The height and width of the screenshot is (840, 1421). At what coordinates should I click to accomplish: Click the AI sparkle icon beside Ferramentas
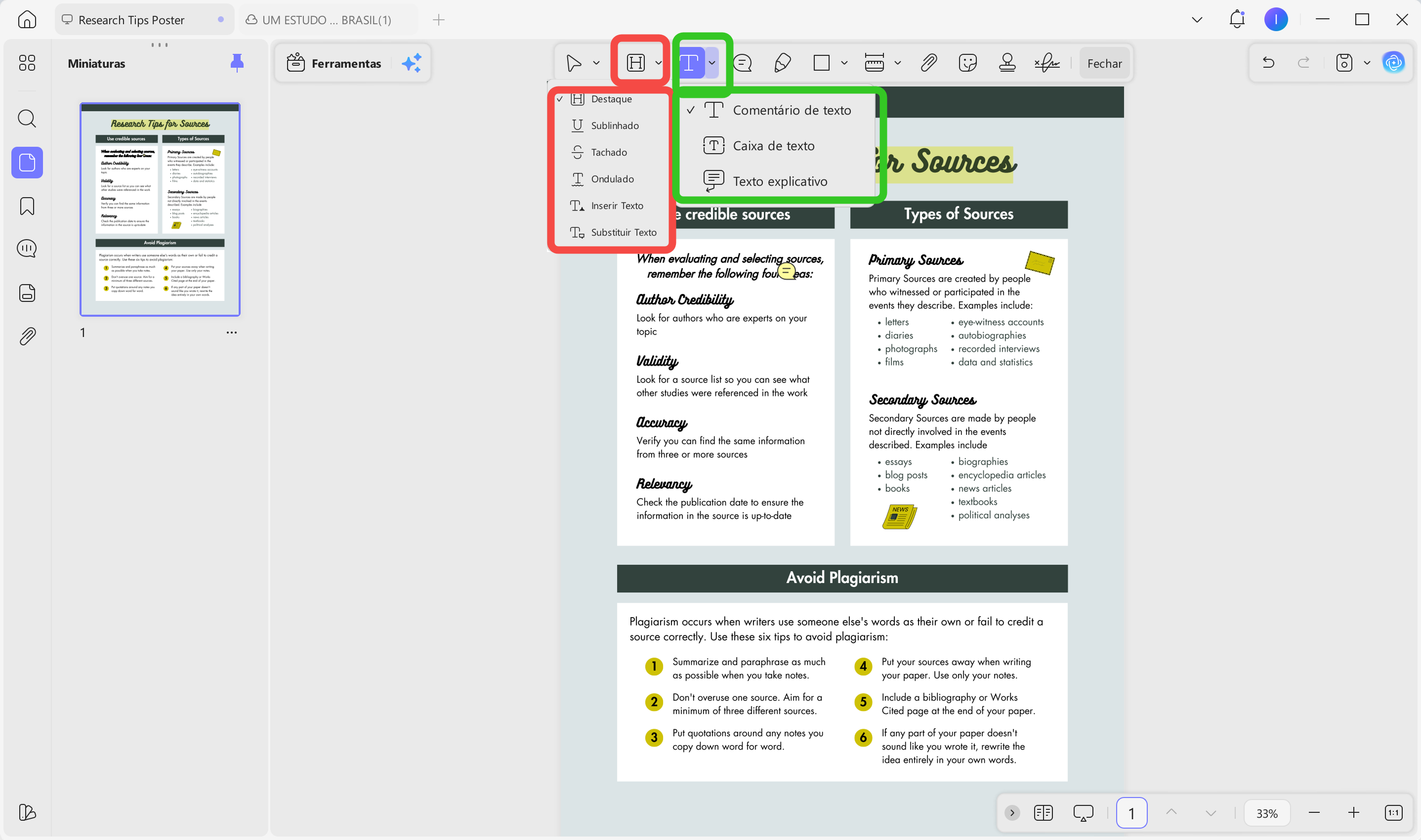[x=412, y=63]
